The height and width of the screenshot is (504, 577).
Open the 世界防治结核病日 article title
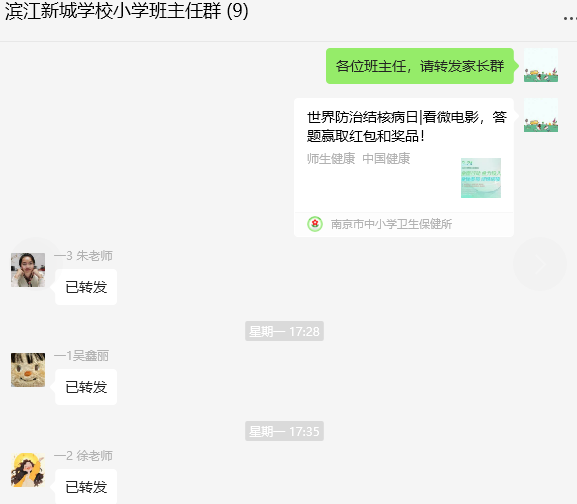(x=407, y=127)
